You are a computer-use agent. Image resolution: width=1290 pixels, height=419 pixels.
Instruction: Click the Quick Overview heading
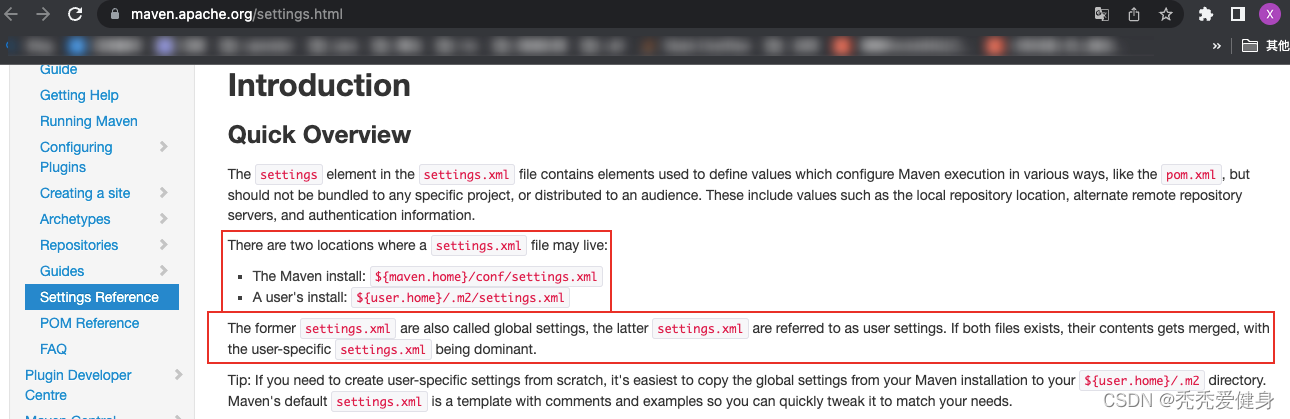(x=320, y=135)
